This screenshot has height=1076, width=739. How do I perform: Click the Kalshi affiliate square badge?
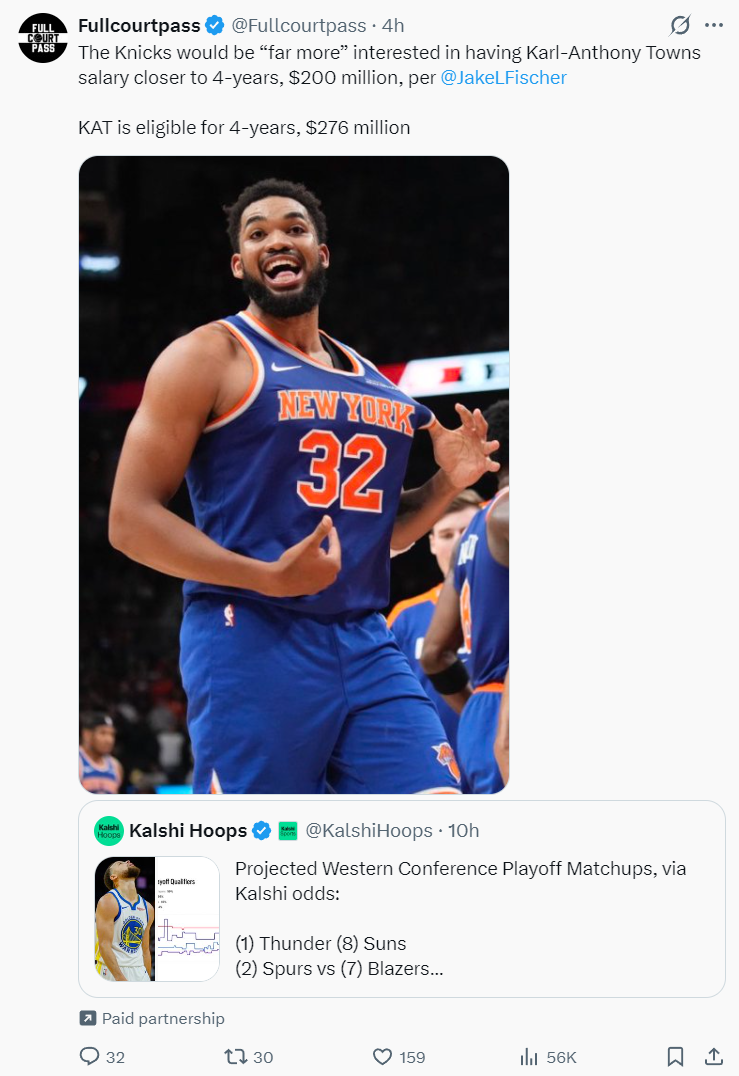pyautogui.click(x=288, y=831)
